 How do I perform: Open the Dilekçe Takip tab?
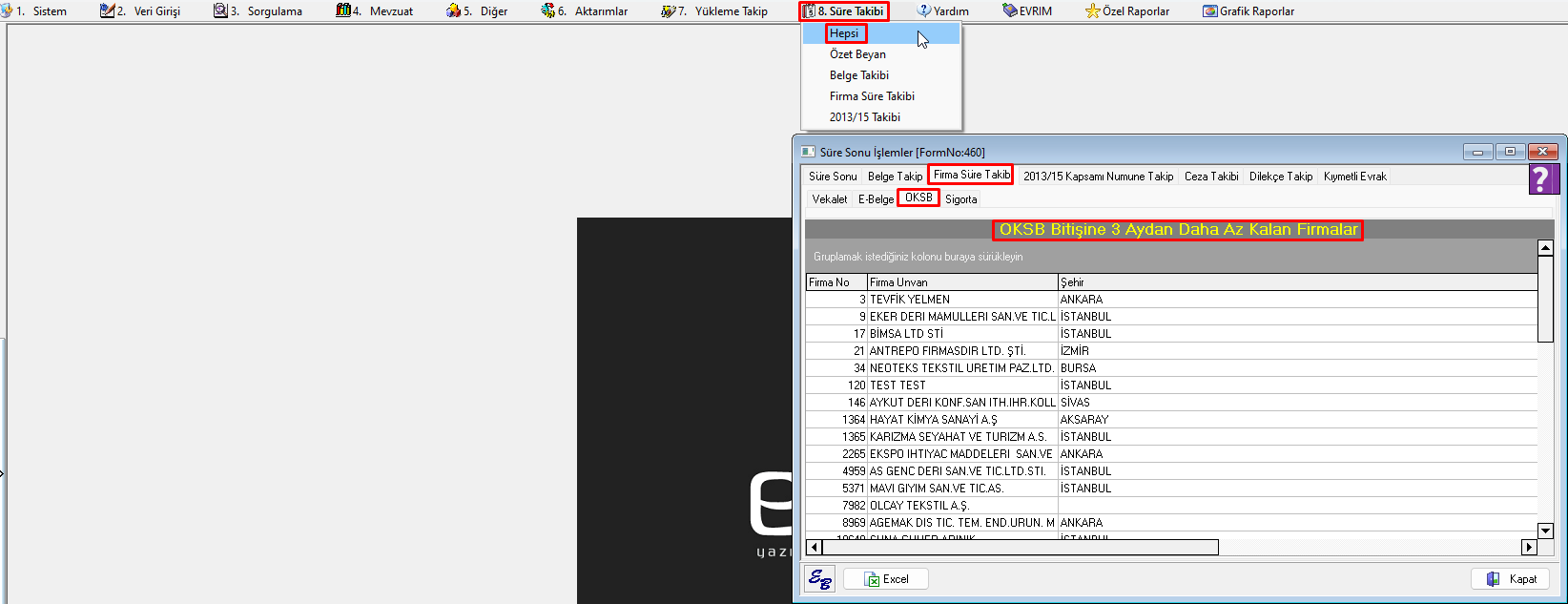coord(1281,177)
